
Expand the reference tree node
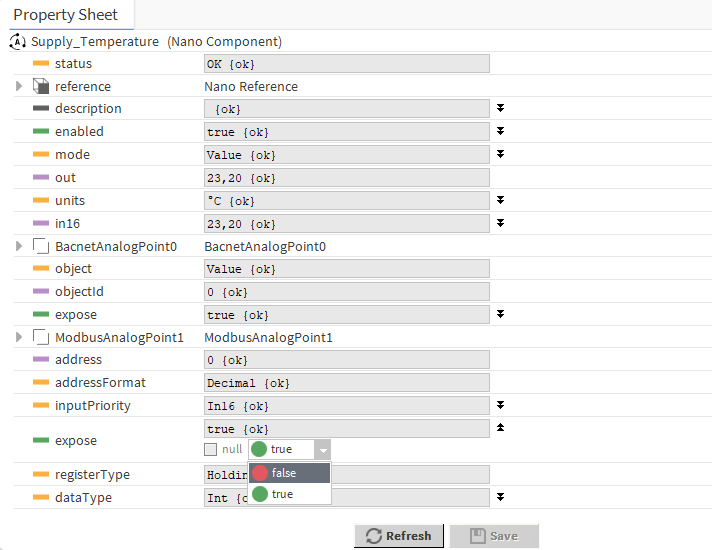coord(19,87)
